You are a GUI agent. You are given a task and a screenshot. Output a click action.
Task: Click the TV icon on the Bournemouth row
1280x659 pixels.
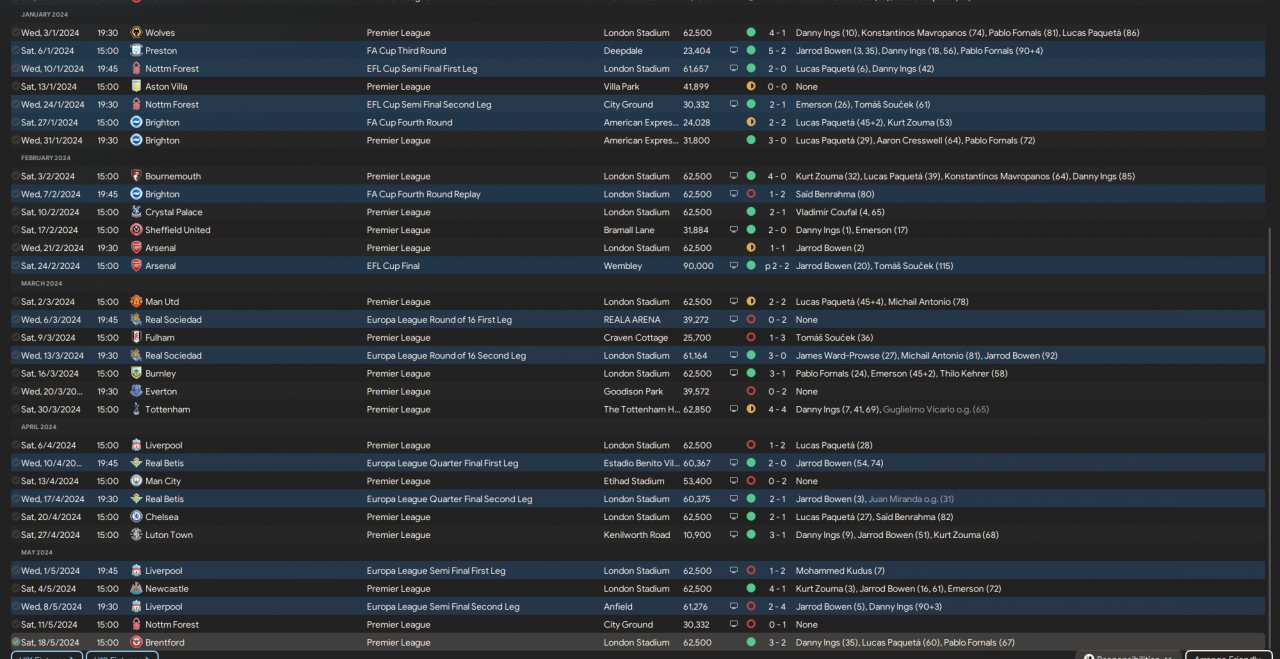pos(734,177)
